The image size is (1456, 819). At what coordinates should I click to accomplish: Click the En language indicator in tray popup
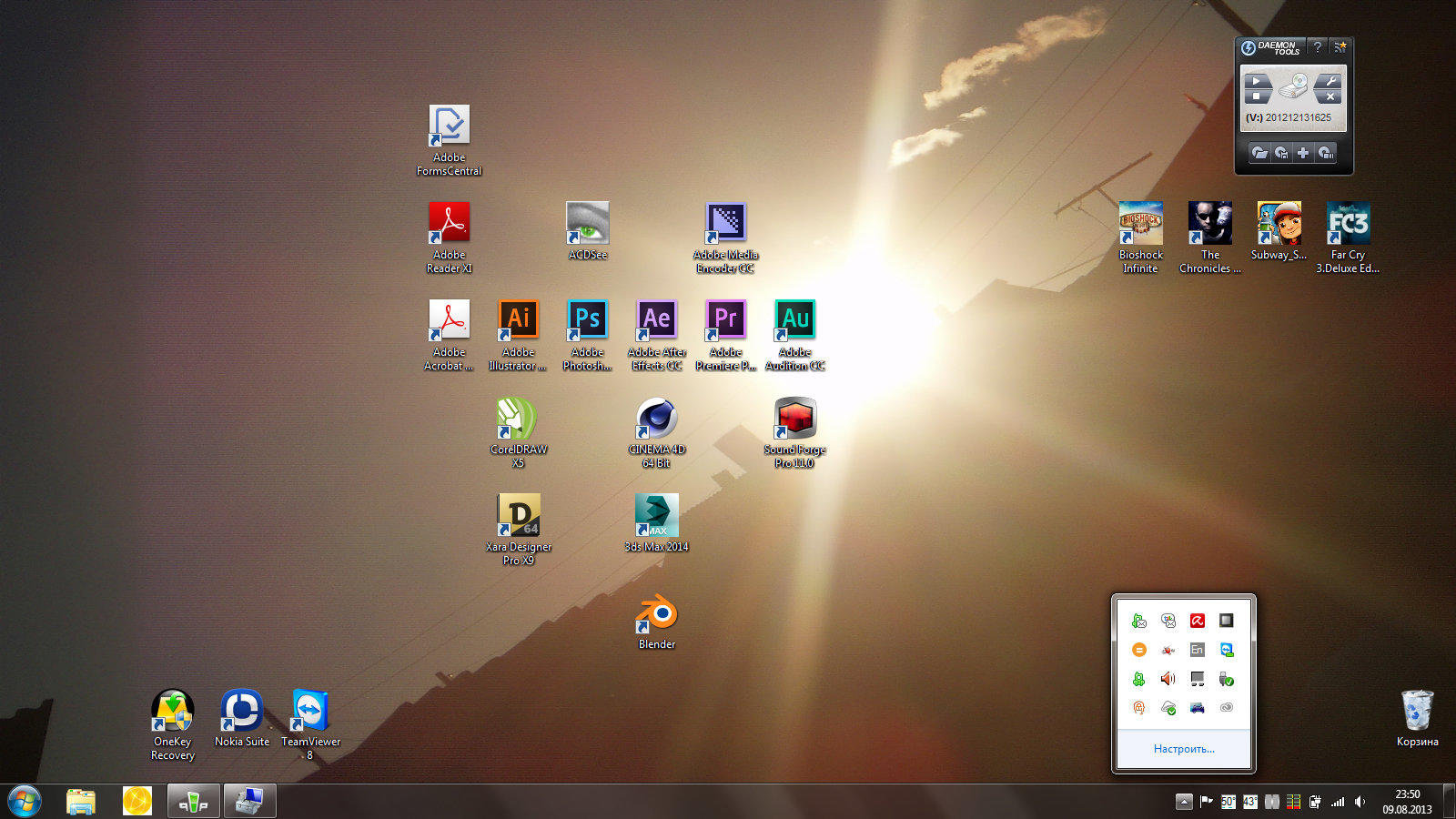[x=1198, y=650]
